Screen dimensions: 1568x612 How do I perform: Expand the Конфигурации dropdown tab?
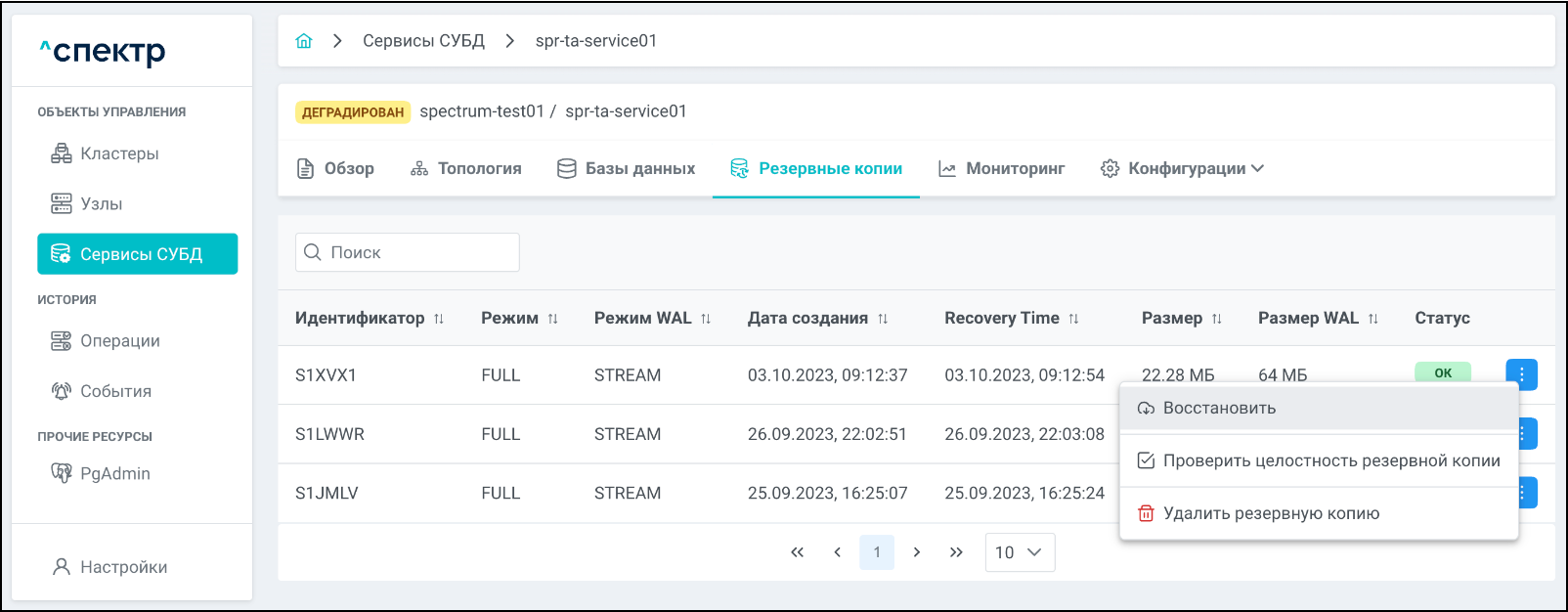[1183, 168]
